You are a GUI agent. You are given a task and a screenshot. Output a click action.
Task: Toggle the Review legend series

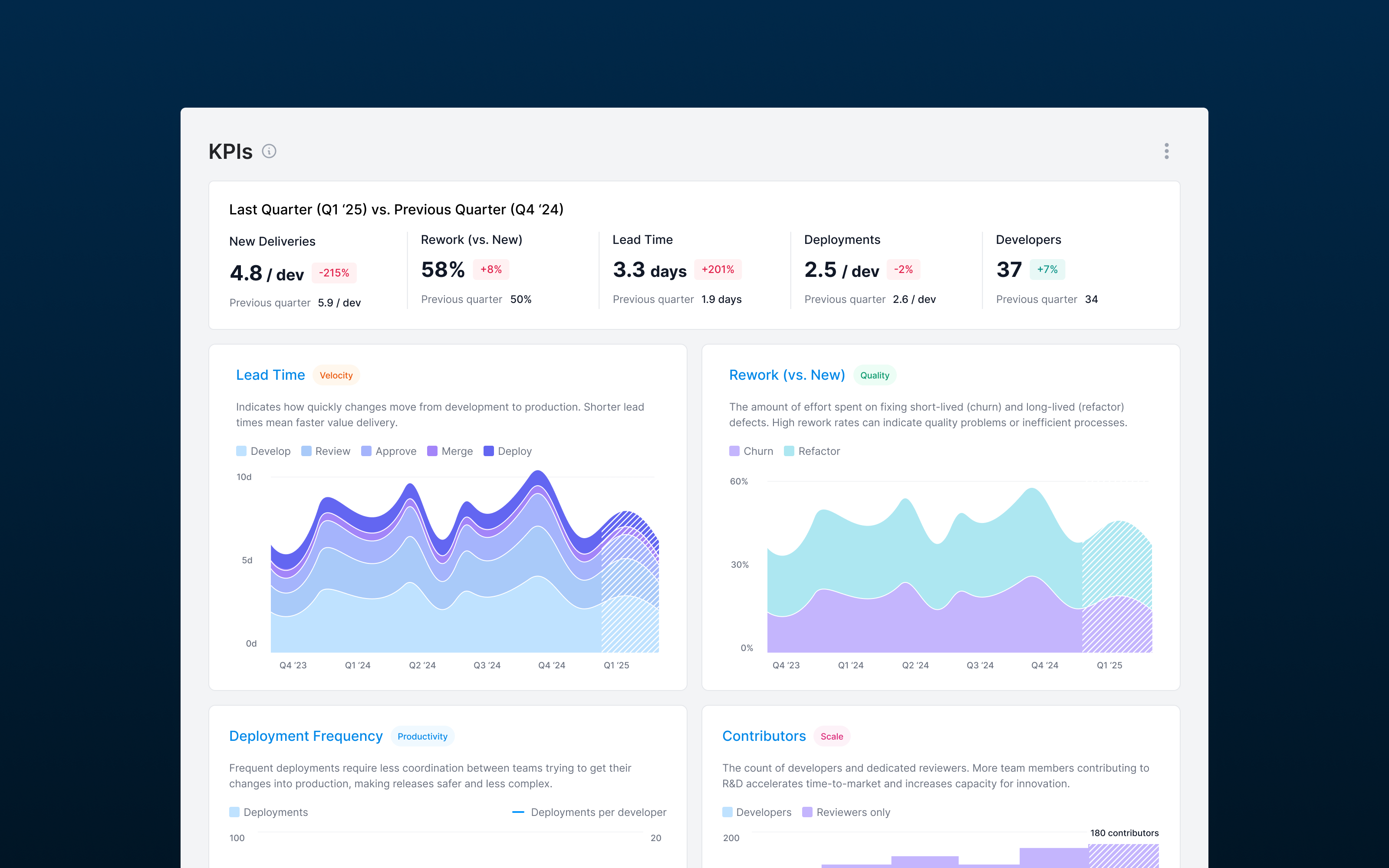326,451
